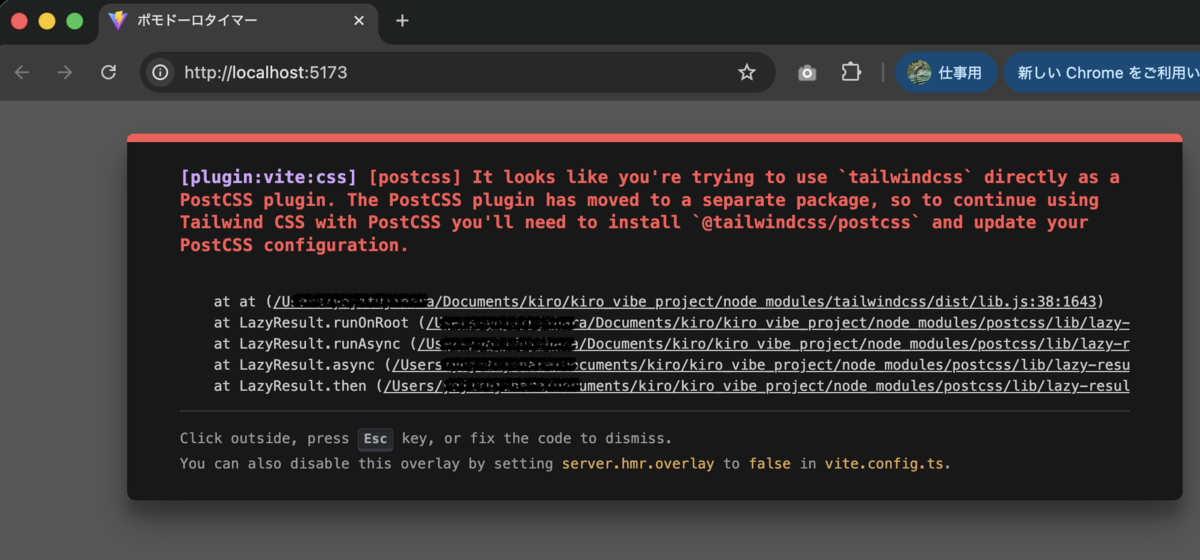The height and width of the screenshot is (560, 1200).
Task: Open the LazyResult.then file link
Action: (x=757, y=386)
